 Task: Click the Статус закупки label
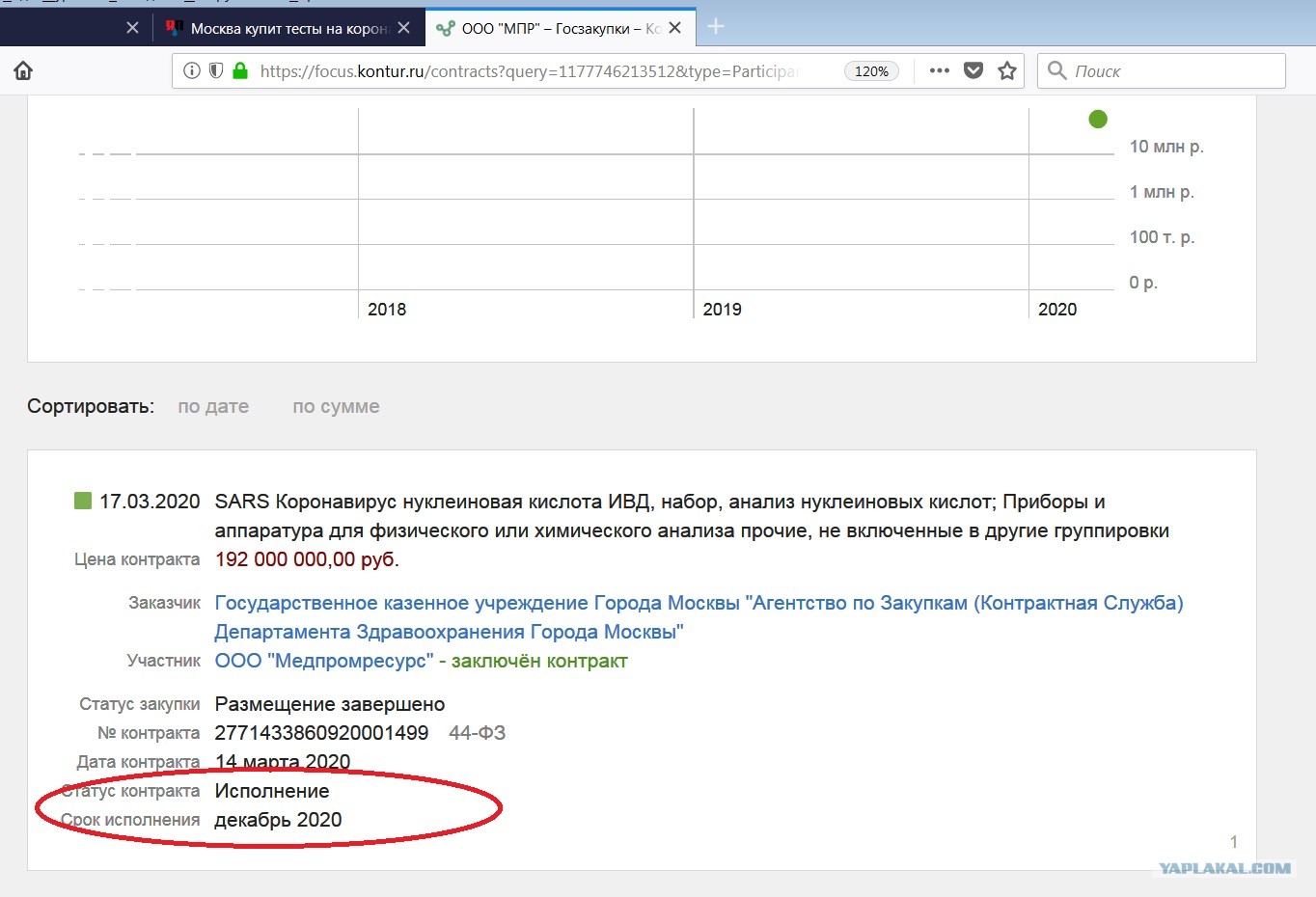point(140,704)
